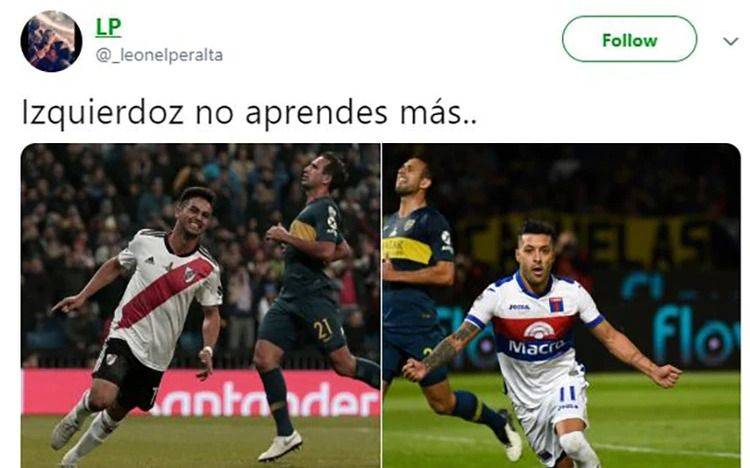Viewport: 750px width, 468px height.
Task: Open the tweet options chevron menu
Action: coord(730,41)
